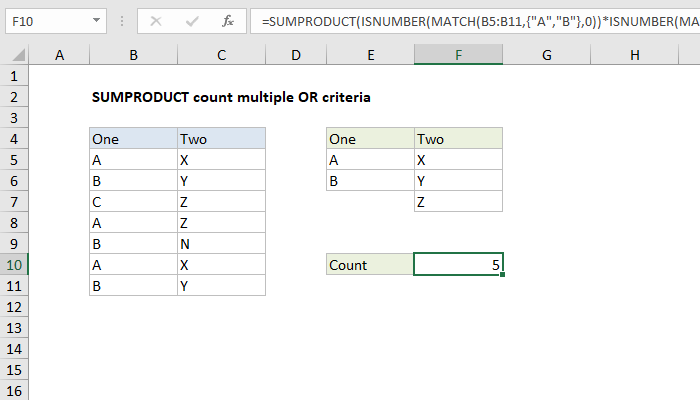Select cell C5 containing 'X'
Viewport: 700px width, 400px height.
pyautogui.click(x=221, y=160)
